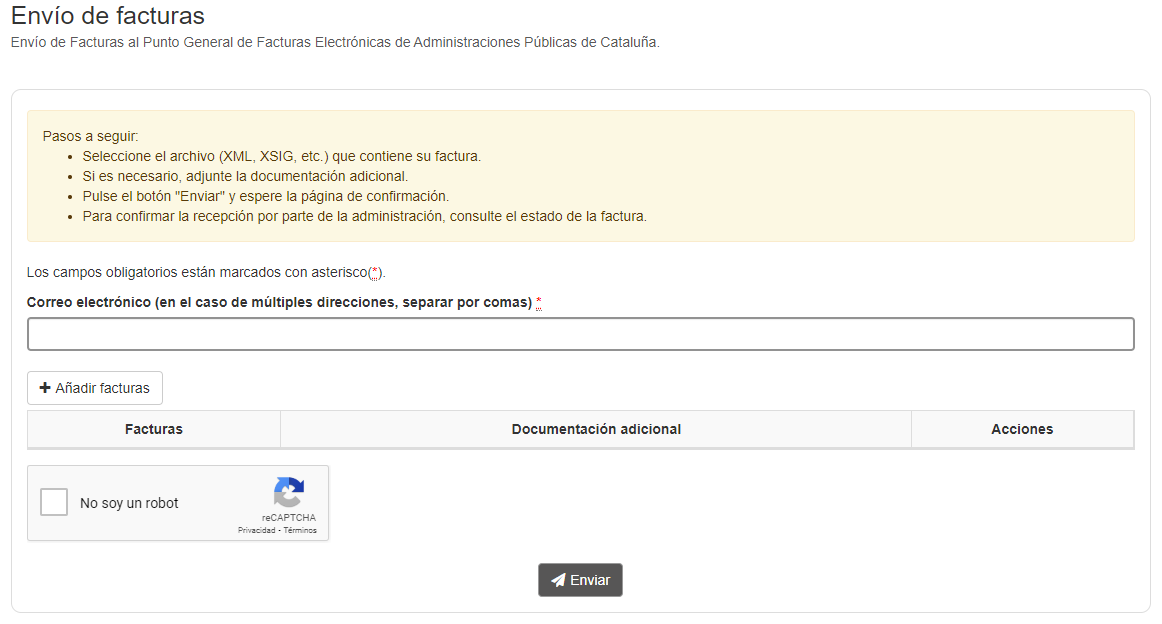1162x624 pixels.
Task: Click the red asterisk beside Correo electrónico label
Action: click(538, 301)
